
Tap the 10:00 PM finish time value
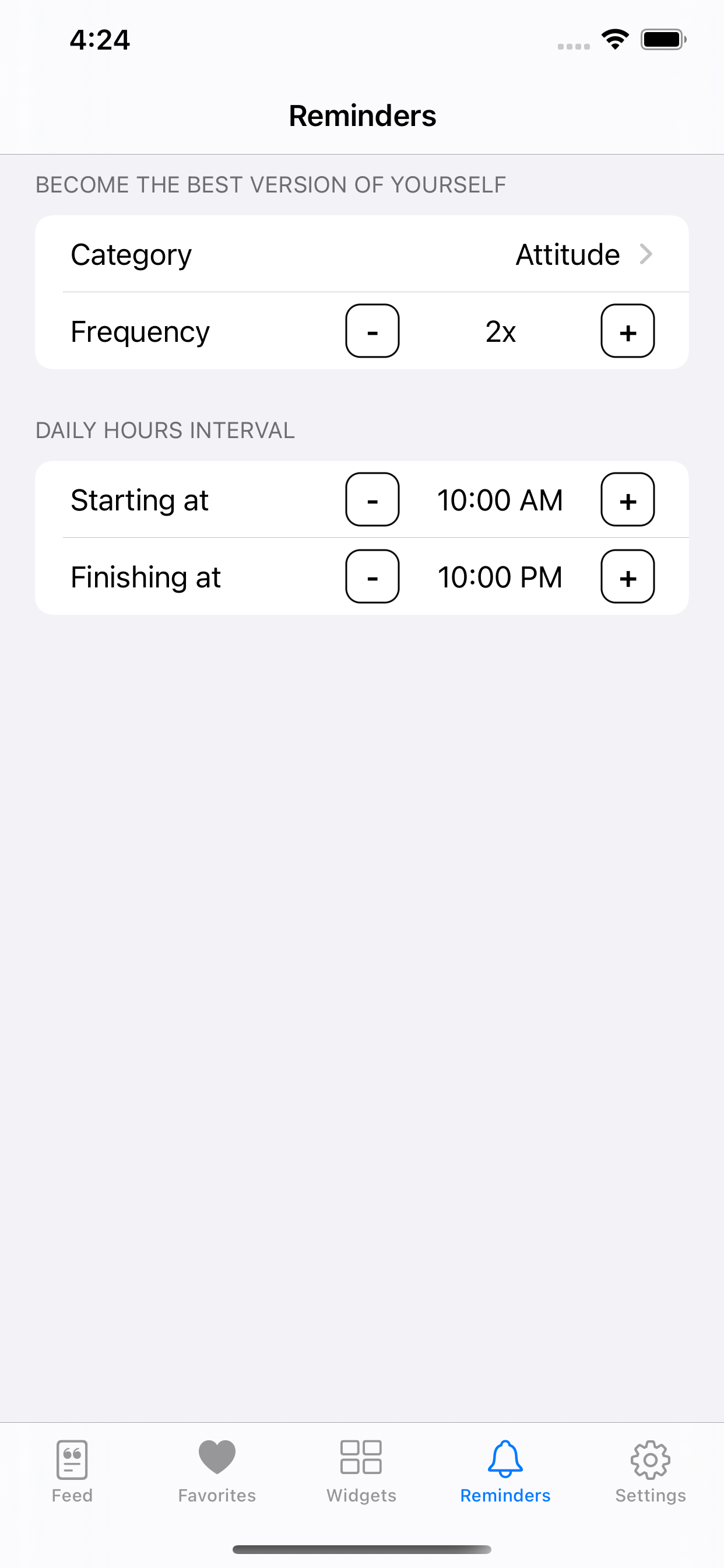click(x=500, y=576)
